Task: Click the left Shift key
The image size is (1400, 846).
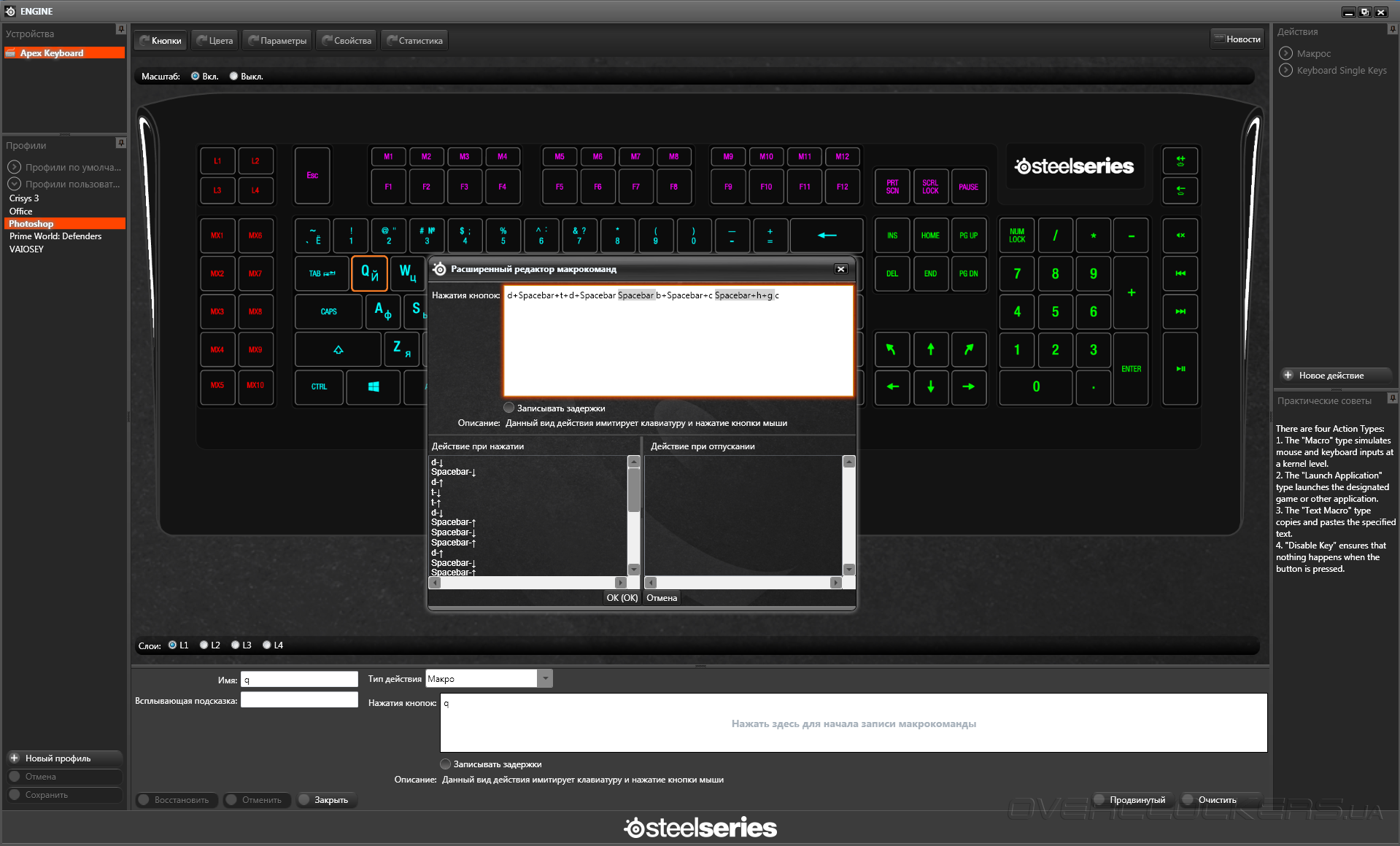Action: click(x=338, y=349)
